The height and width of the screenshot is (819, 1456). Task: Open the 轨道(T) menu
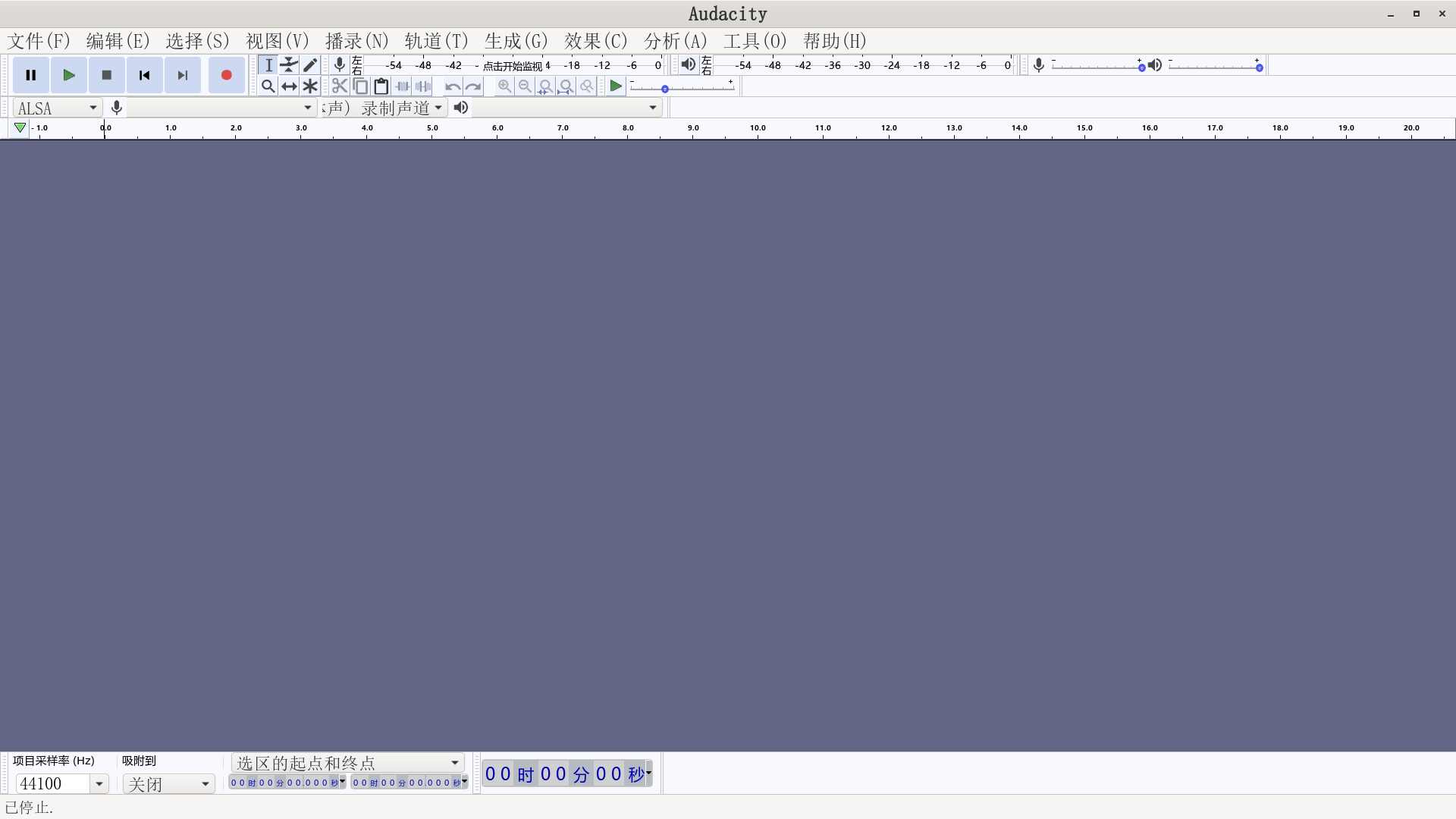click(x=437, y=41)
